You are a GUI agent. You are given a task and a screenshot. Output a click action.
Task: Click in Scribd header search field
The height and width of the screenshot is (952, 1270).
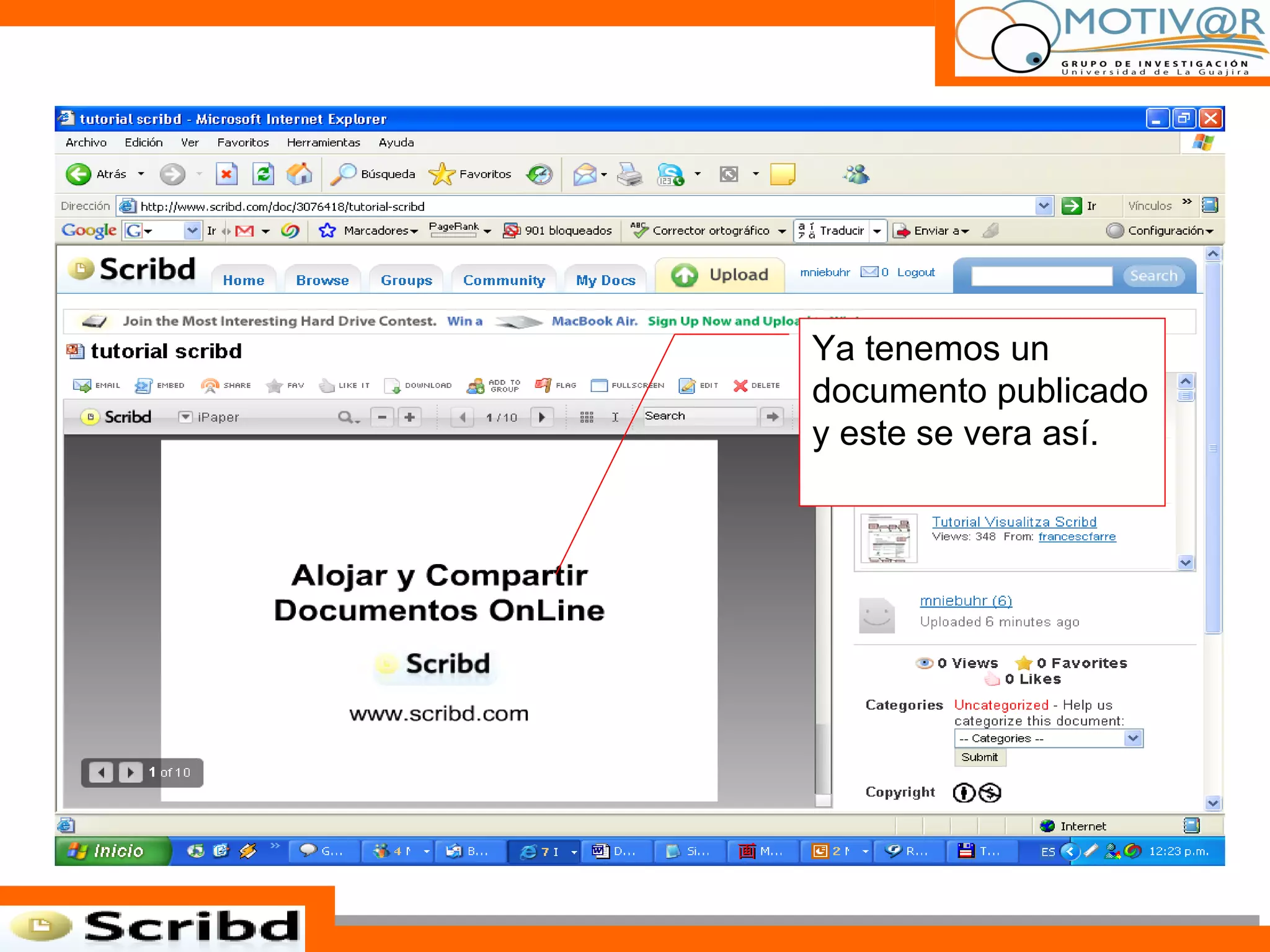tap(1042, 276)
